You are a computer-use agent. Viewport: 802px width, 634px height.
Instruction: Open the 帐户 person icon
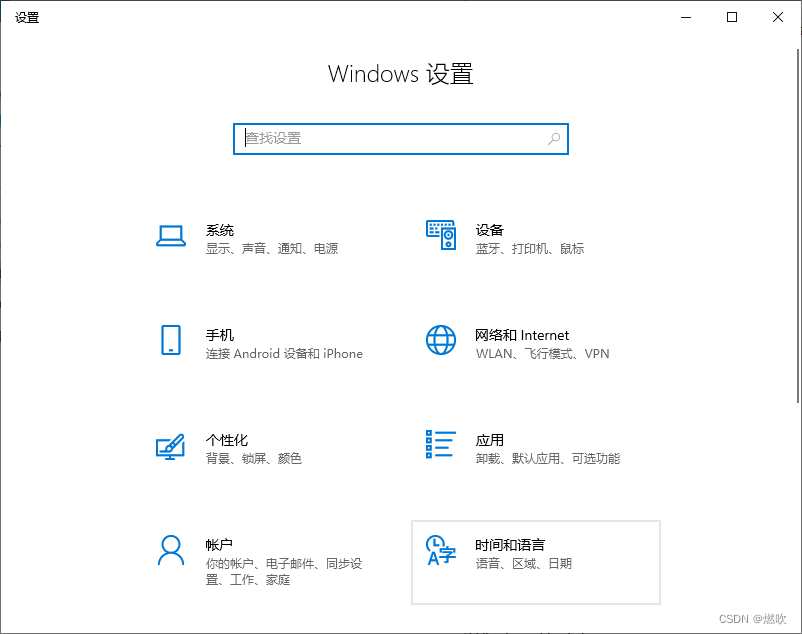(x=171, y=550)
